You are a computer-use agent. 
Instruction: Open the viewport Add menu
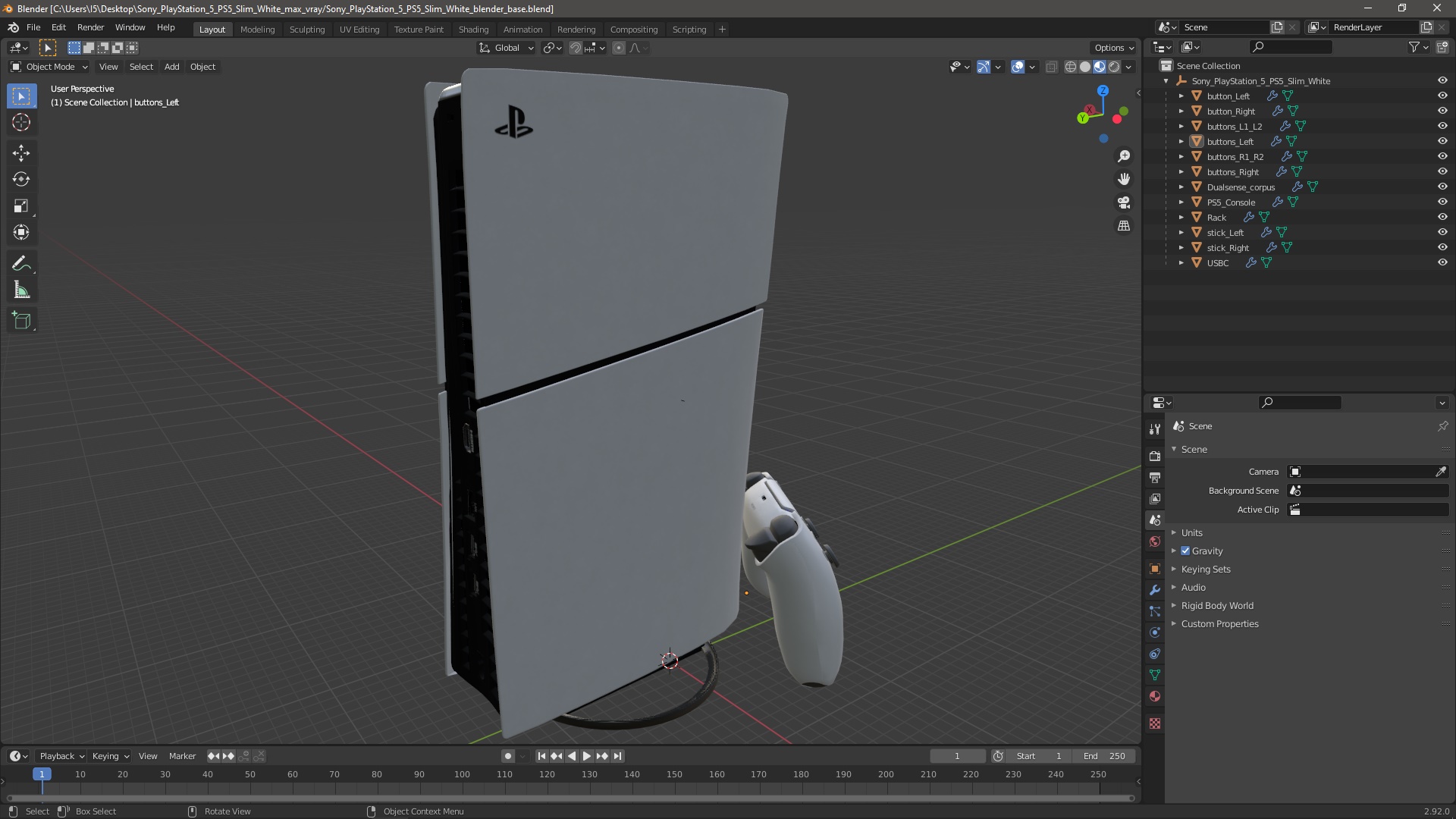tap(172, 67)
